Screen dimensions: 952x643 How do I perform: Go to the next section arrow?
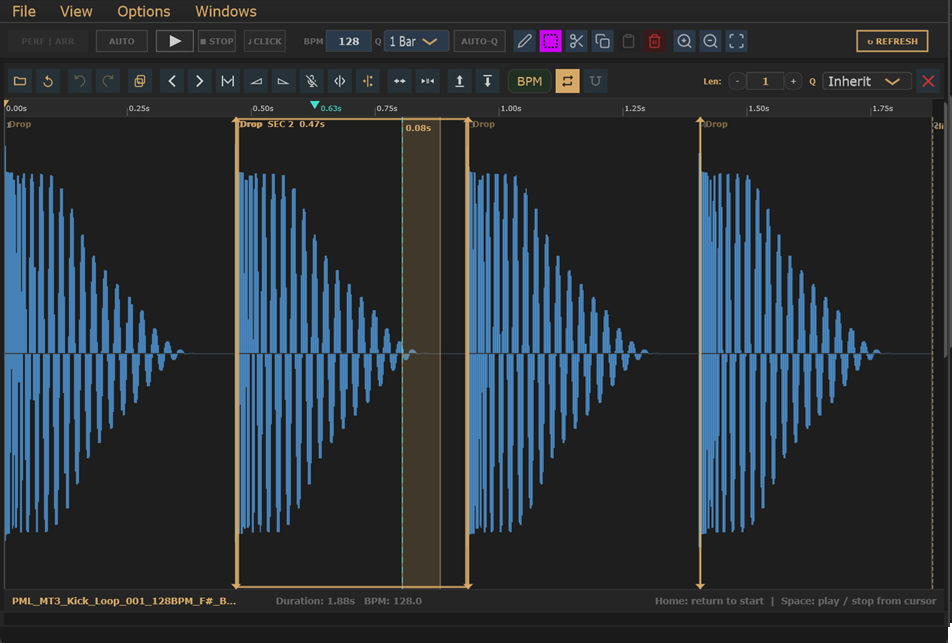point(200,81)
